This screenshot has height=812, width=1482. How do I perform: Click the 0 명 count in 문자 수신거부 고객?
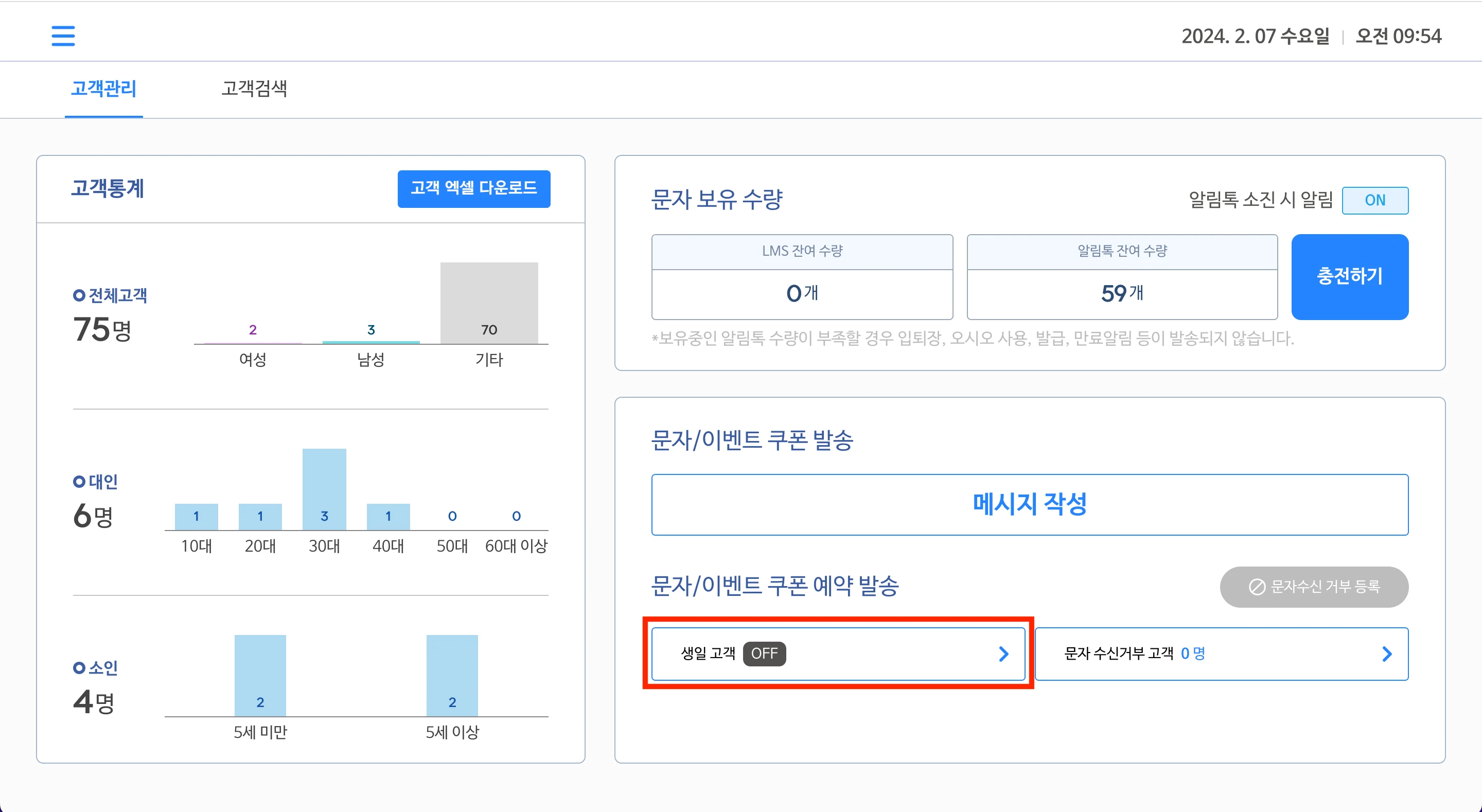1193,654
